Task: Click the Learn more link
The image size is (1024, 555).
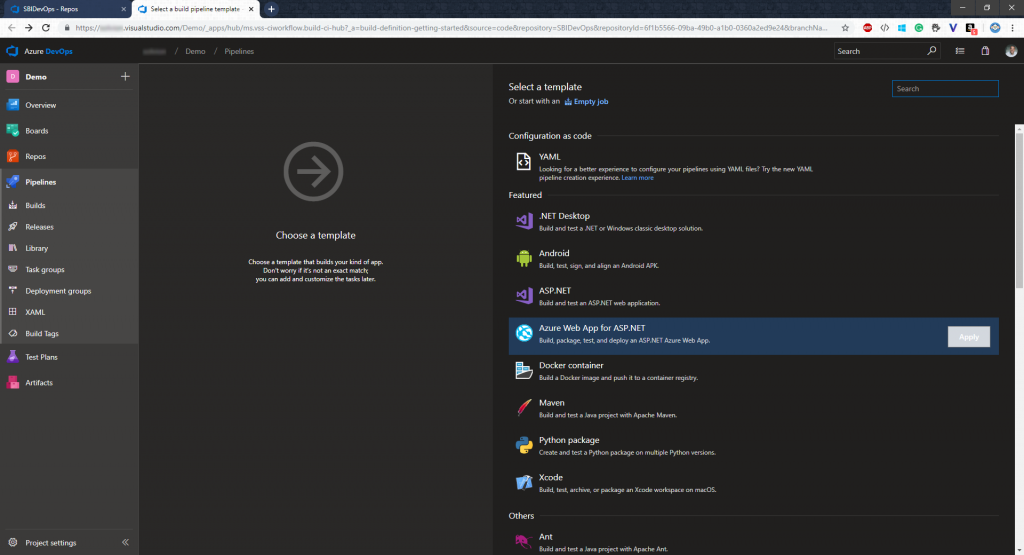Action: [x=637, y=178]
